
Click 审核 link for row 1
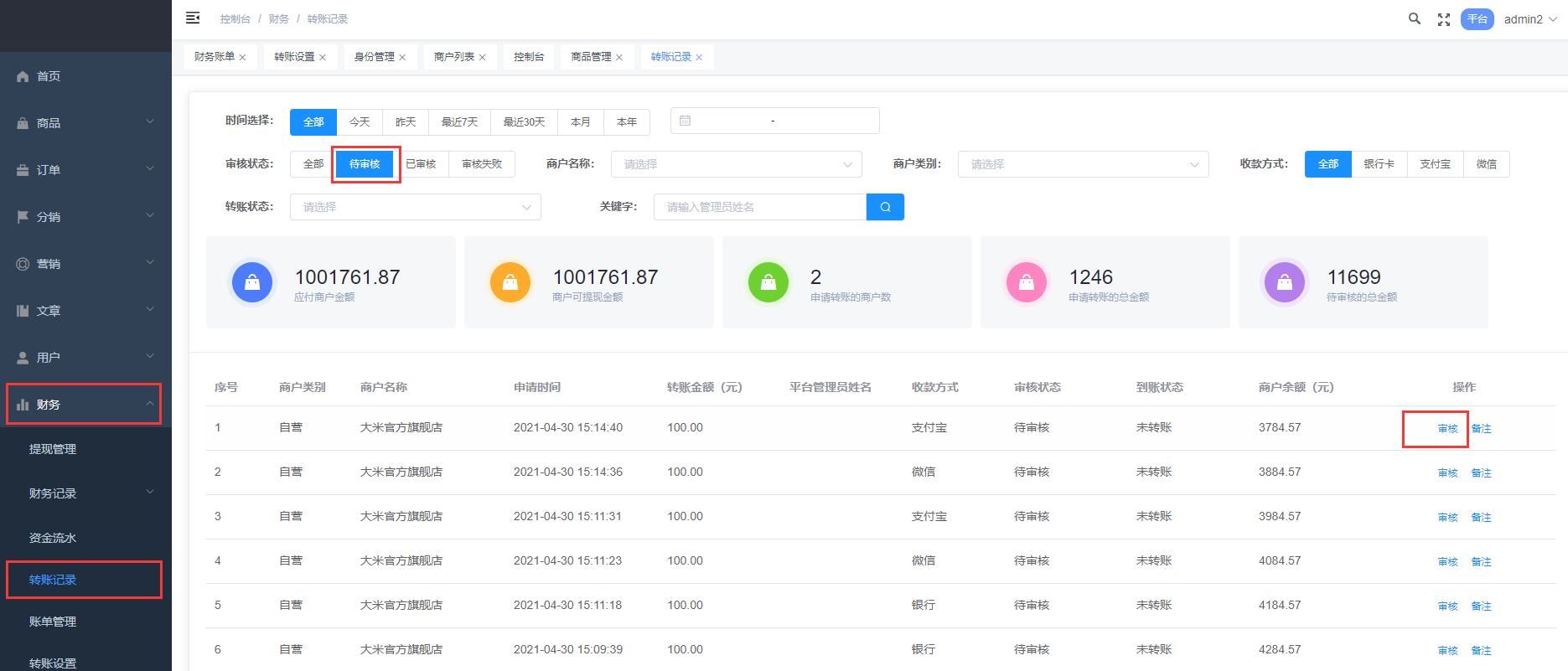1447,429
